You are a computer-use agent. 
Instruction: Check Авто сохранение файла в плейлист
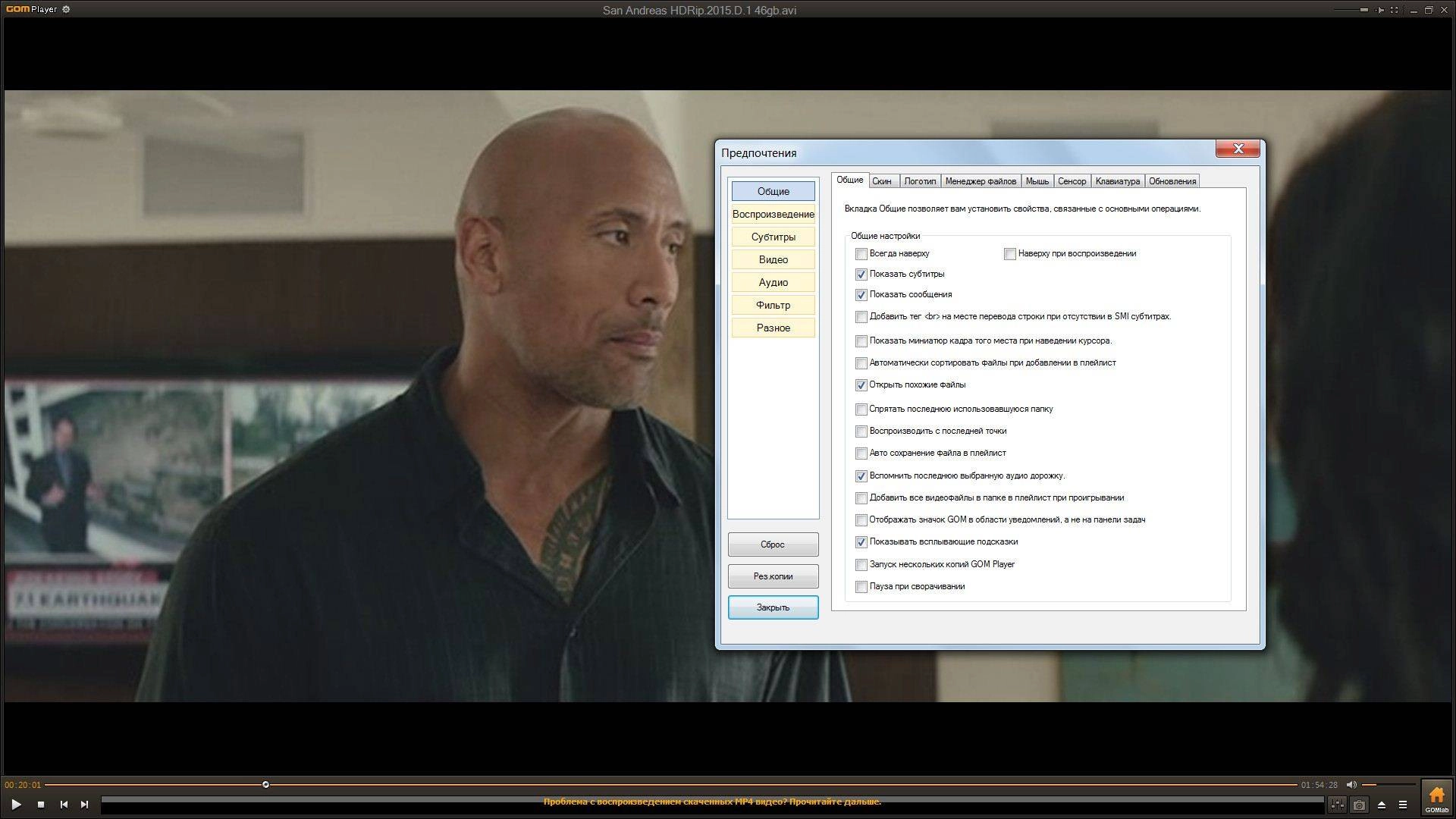(861, 453)
